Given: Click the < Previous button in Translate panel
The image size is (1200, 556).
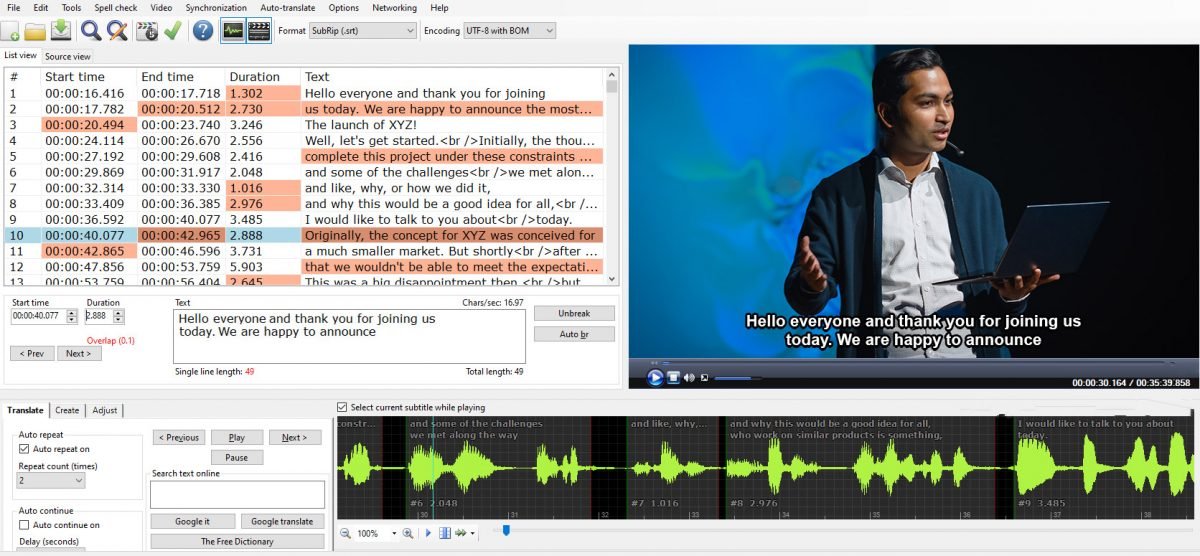Looking at the screenshot, I should (179, 437).
